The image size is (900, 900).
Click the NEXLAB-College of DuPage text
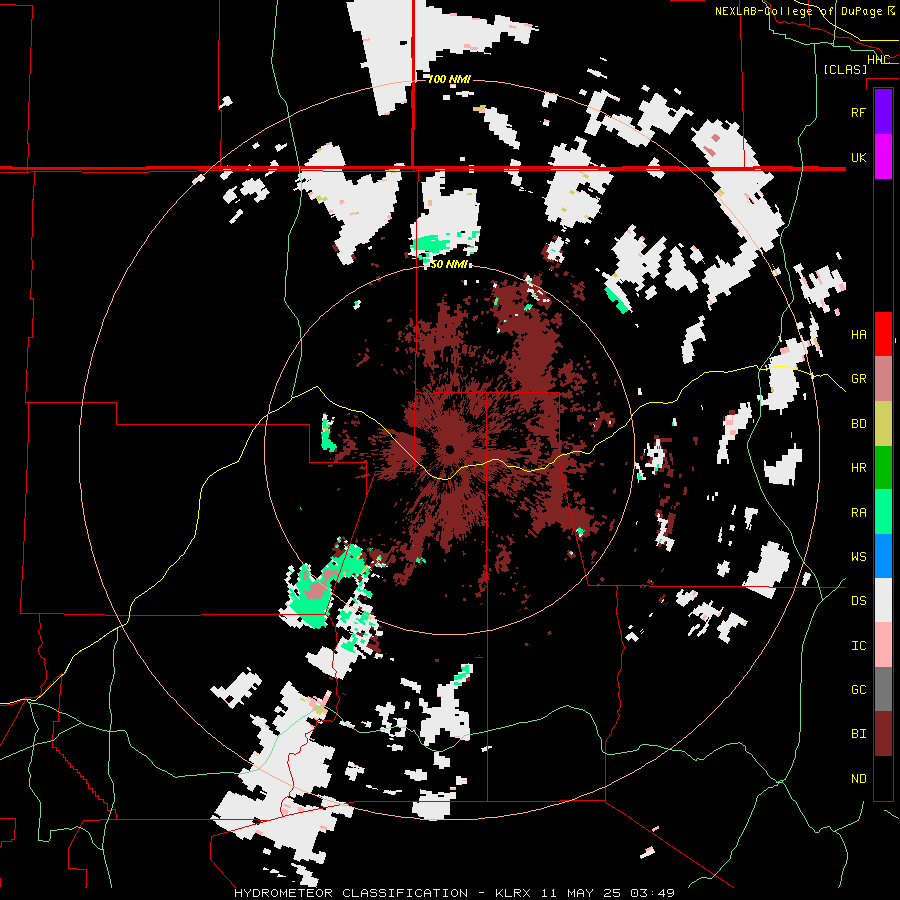[x=801, y=11]
